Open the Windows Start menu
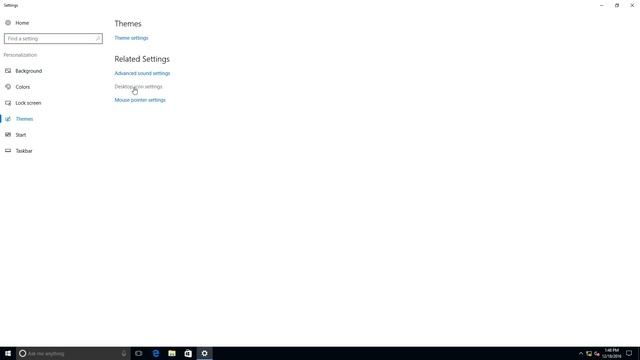The height and width of the screenshot is (360, 640). click(x=8, y=353)
